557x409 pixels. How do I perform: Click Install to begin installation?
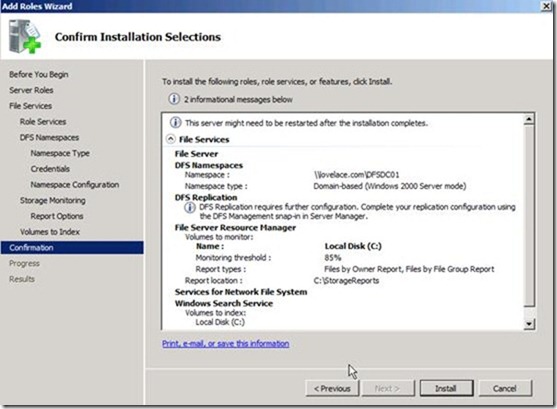[x=446, y=388]
